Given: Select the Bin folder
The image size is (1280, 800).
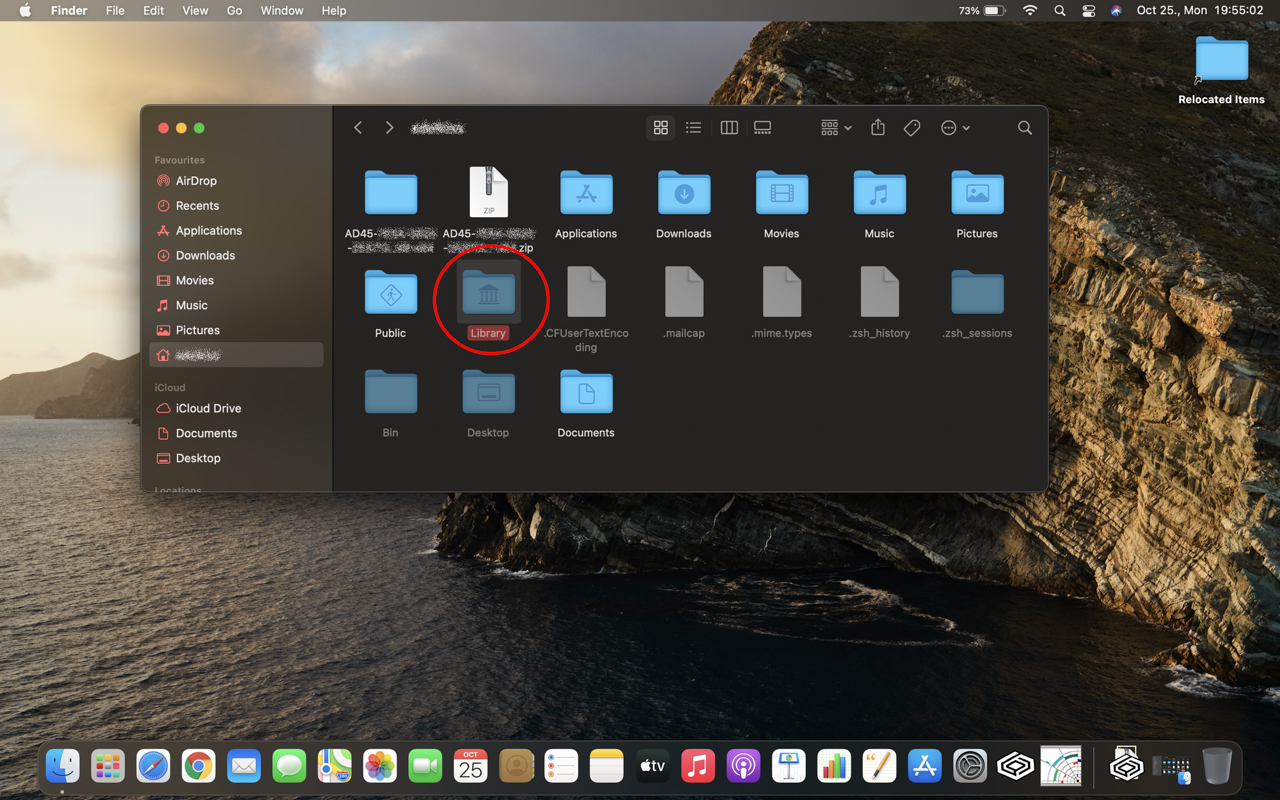Looking at the screenshot, I should coord(391,391).
